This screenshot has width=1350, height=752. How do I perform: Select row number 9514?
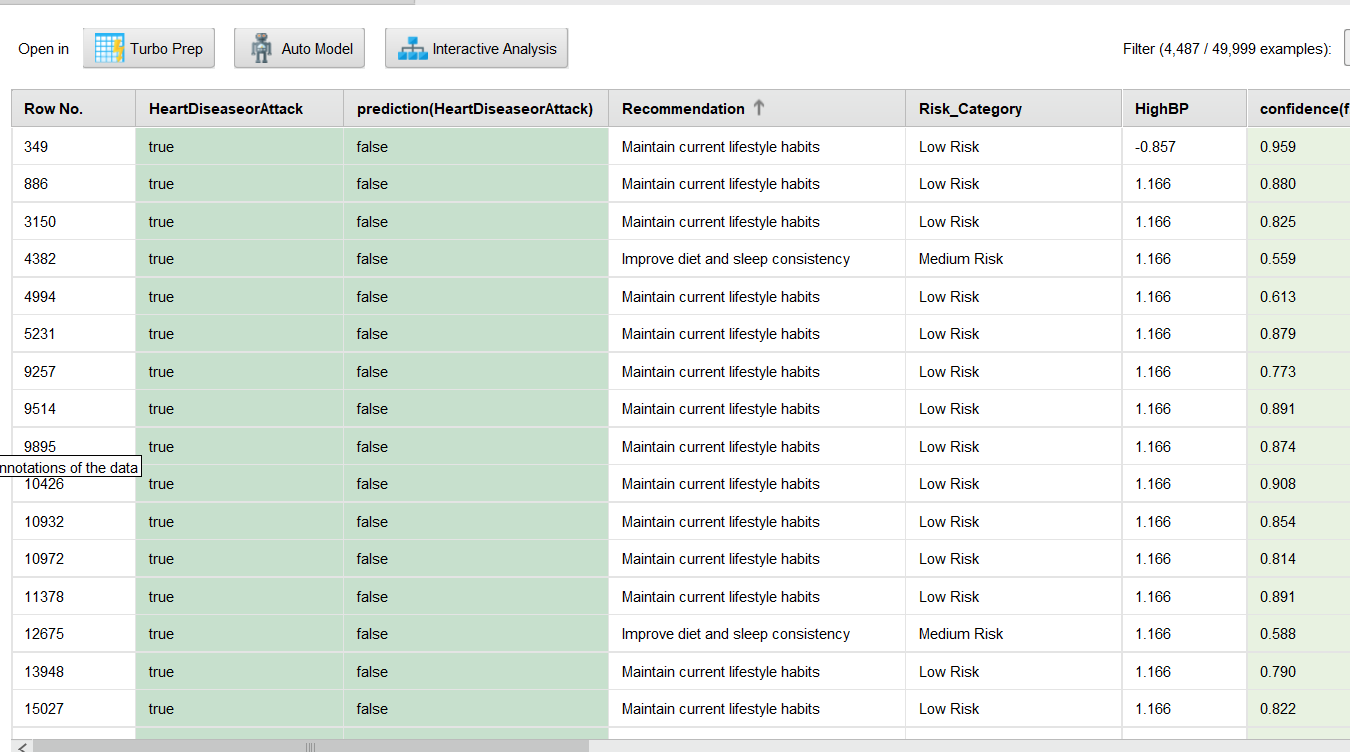coord(40,409)
